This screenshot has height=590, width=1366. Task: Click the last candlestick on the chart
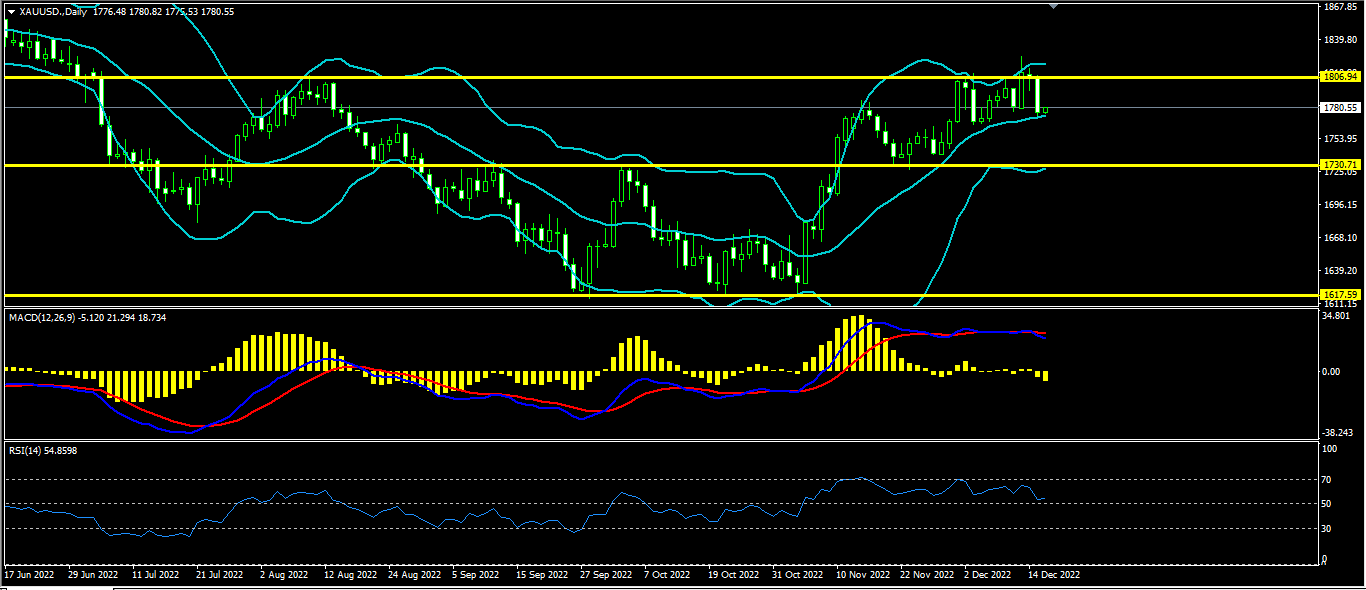click(x=1045, y=111)
